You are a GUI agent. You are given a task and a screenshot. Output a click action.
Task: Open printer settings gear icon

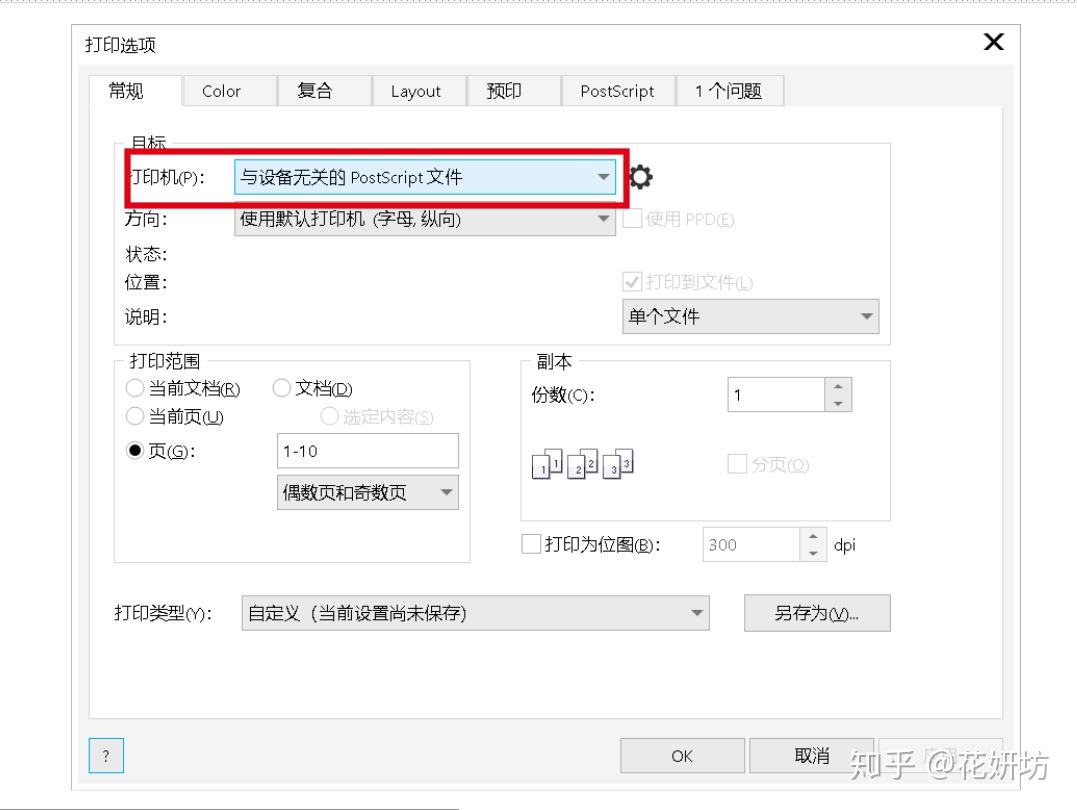641,177
